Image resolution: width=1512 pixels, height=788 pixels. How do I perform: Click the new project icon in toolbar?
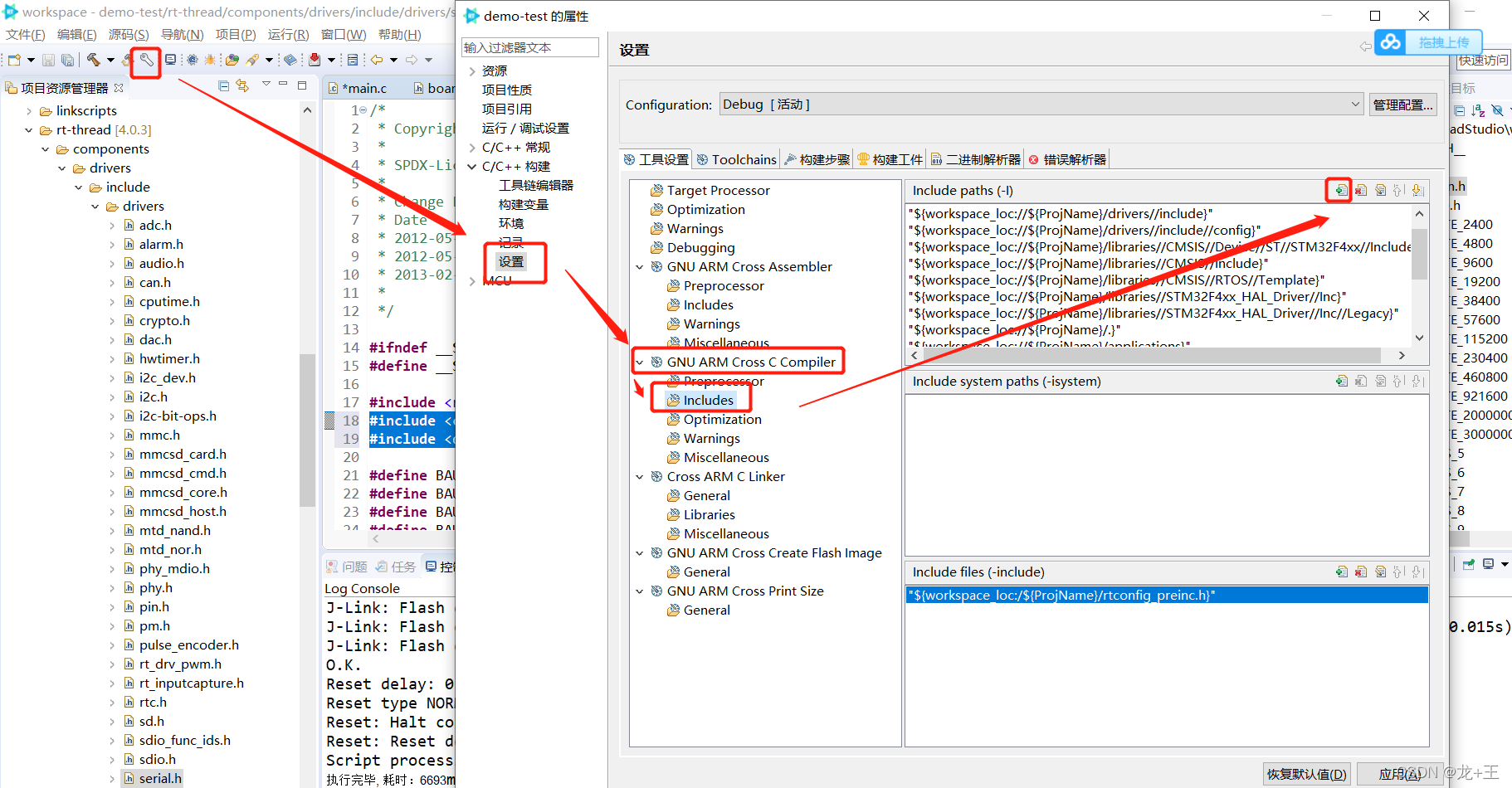(x=14, y=60)
